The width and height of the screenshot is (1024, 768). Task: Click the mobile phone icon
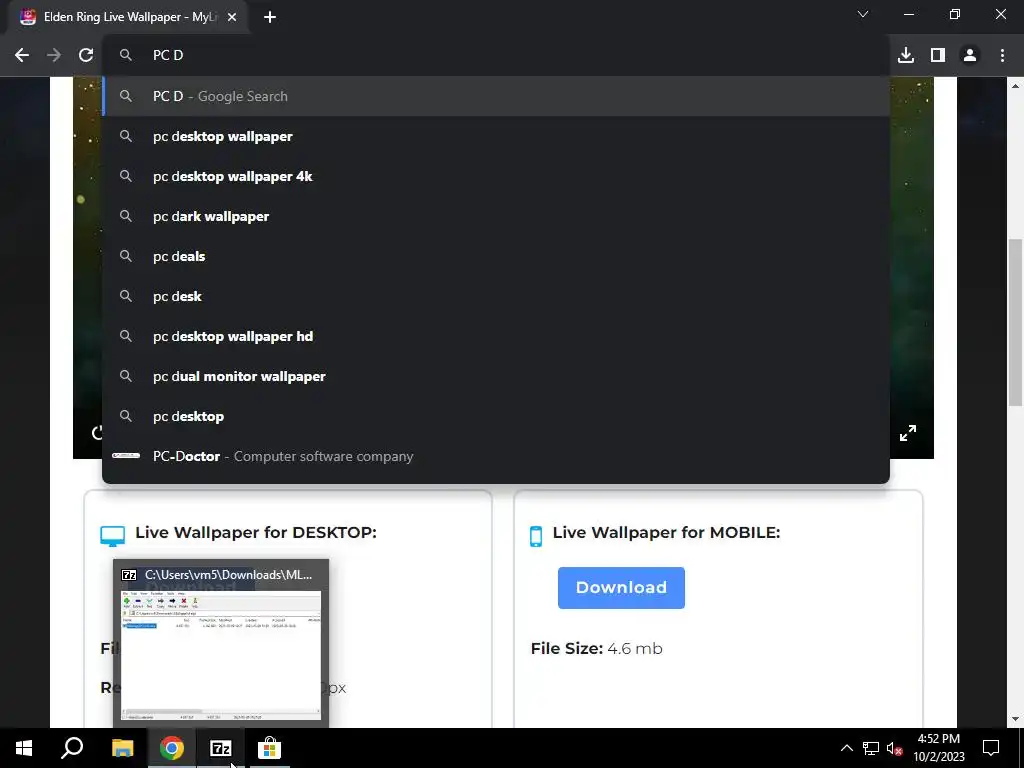[536, 536]
